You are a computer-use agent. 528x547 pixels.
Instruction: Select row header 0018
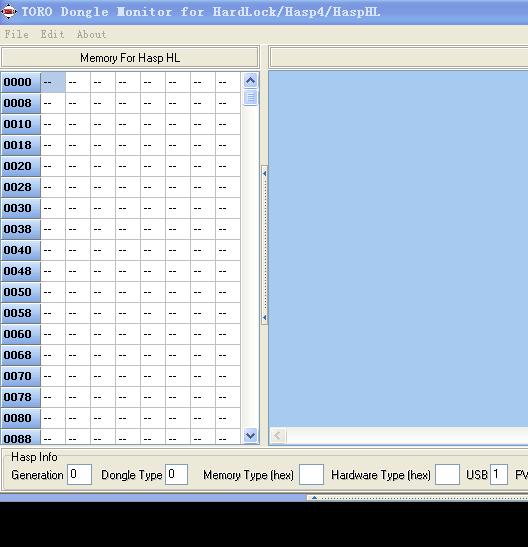pyautogui.click(x=21, y=145)
